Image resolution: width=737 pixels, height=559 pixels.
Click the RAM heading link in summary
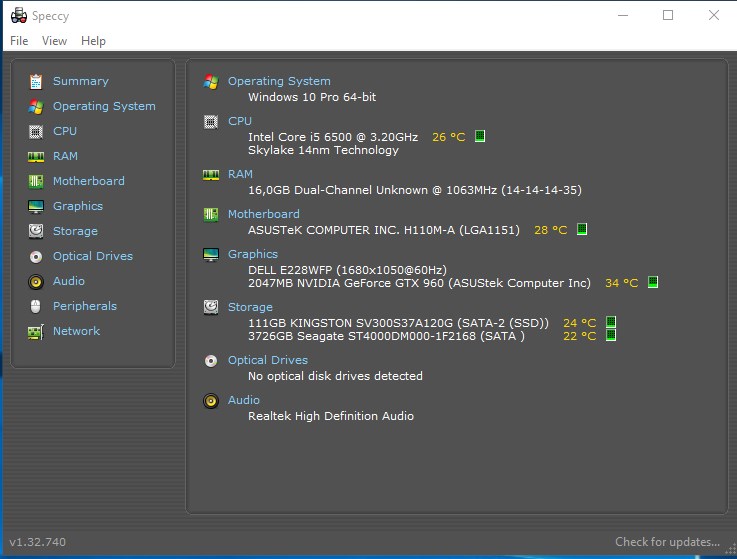[240, 174]
